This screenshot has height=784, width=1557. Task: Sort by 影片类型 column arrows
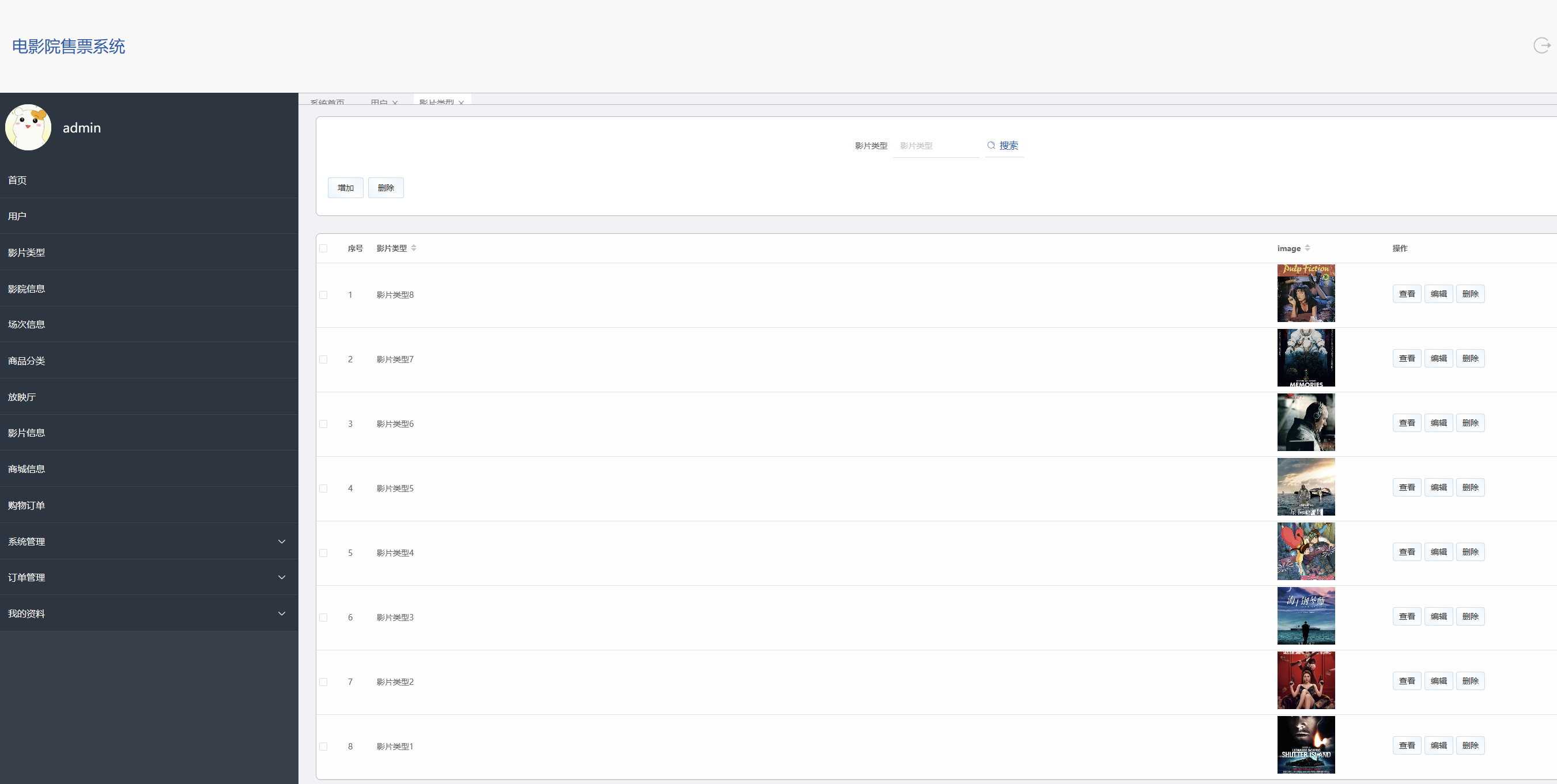tap(413, 248)
